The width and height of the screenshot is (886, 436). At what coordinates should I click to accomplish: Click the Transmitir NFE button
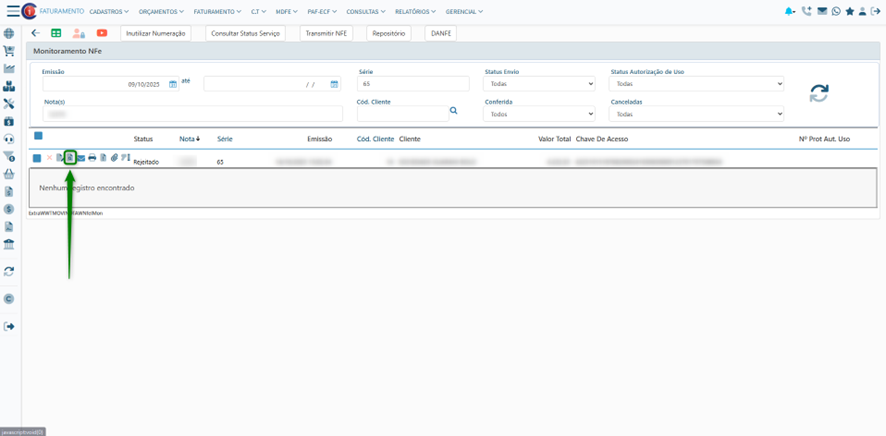tap(326, 33)
